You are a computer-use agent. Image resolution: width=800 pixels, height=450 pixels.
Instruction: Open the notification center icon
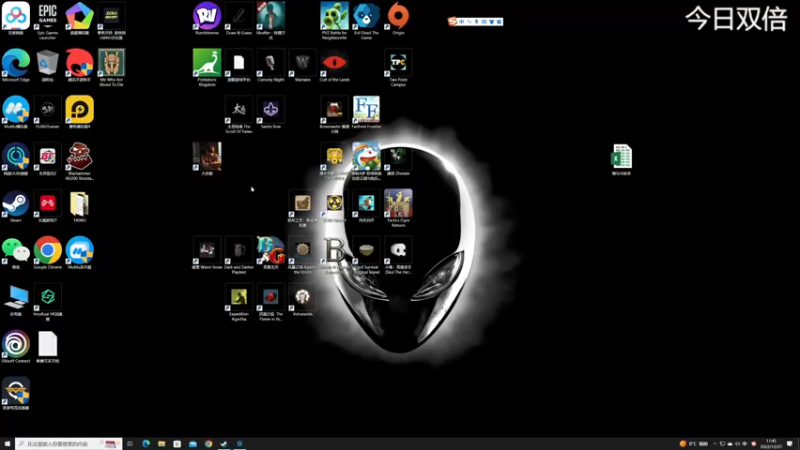pos(790,444)
